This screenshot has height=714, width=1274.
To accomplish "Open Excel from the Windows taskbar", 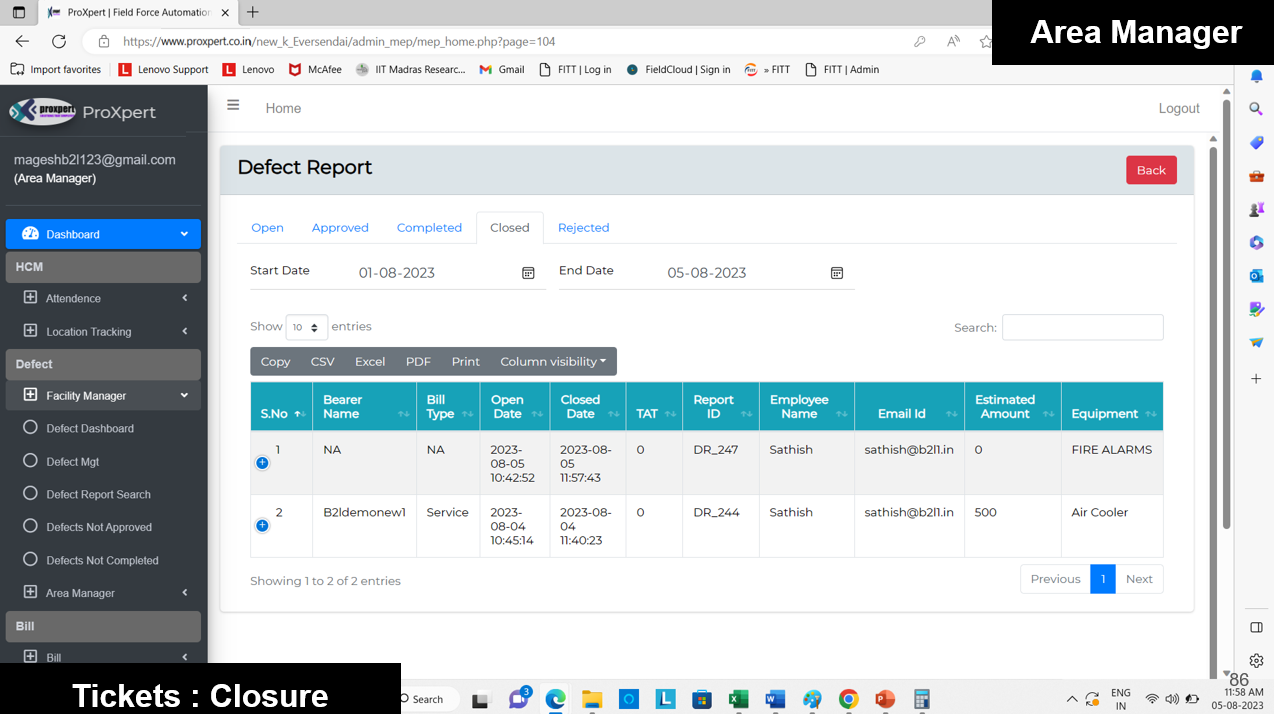I will point(738,698).
